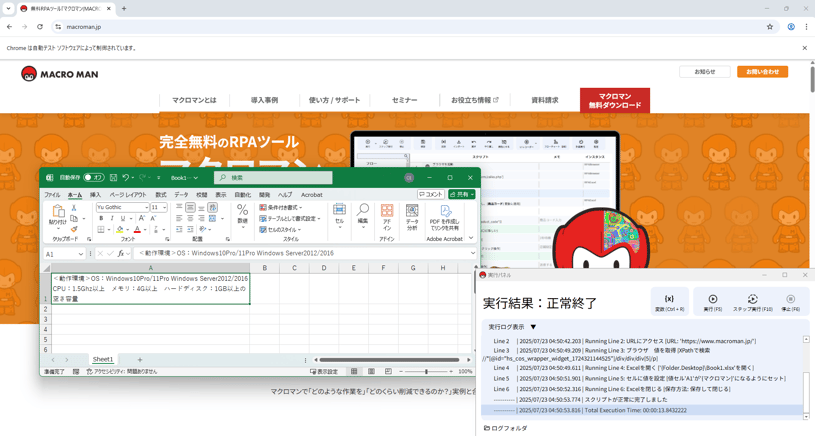Click the red Font Color swatch
815x436 pixels.
coord(137,229)
